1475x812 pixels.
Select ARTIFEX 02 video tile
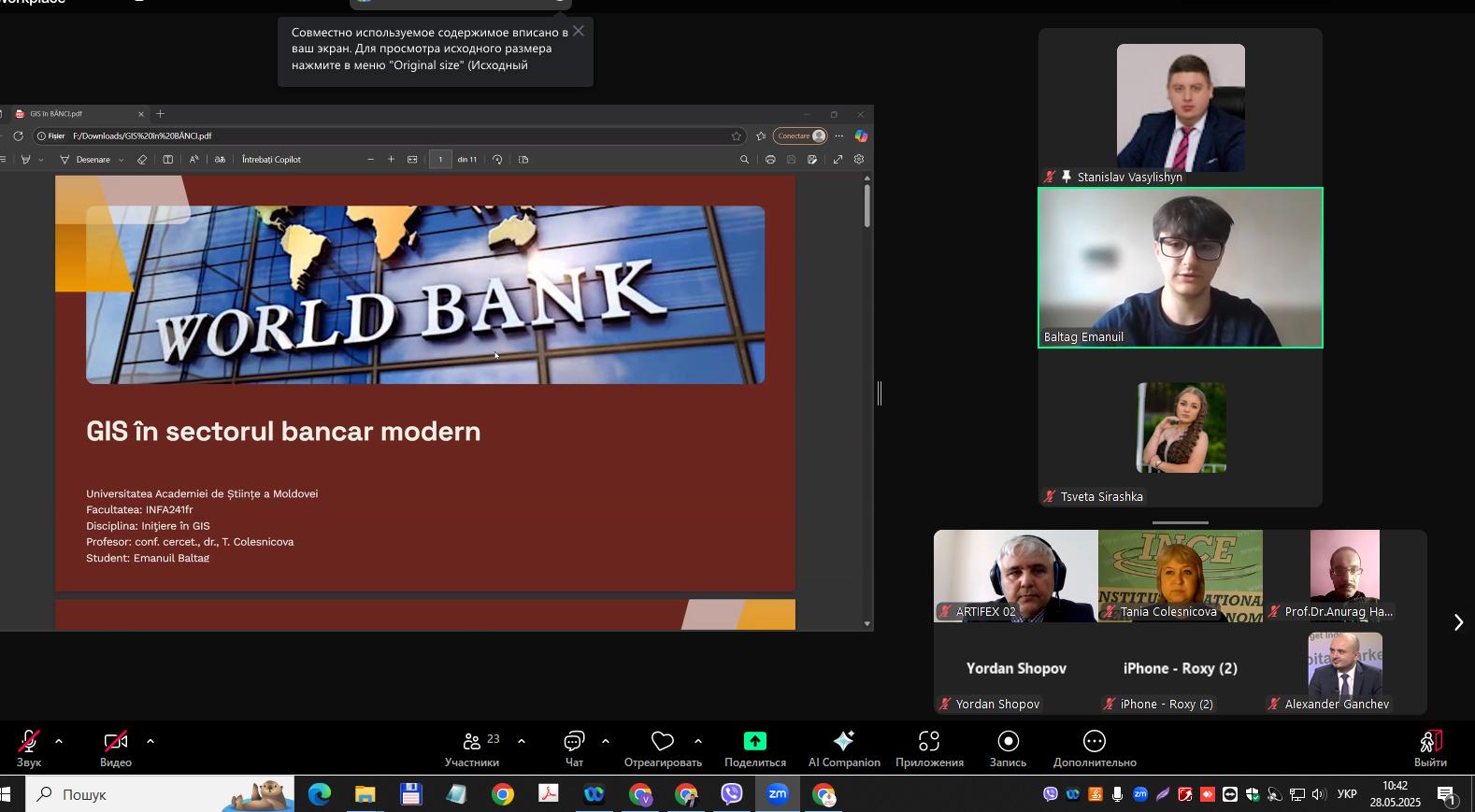pyautogui.click(x=1016, y=576)
